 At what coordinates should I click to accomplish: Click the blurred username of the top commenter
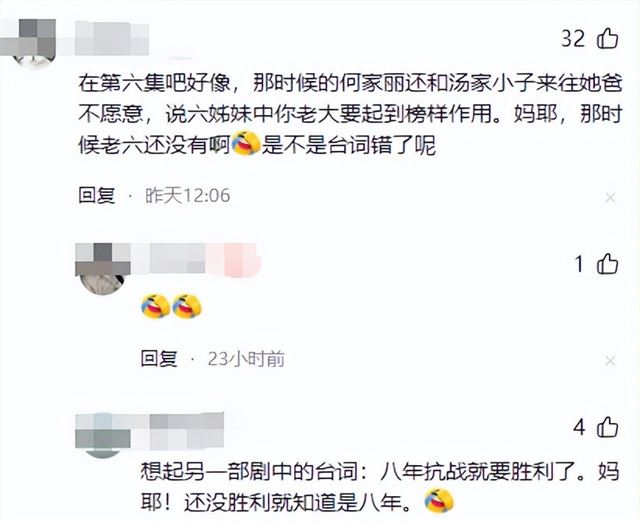[x=112, y=39]
